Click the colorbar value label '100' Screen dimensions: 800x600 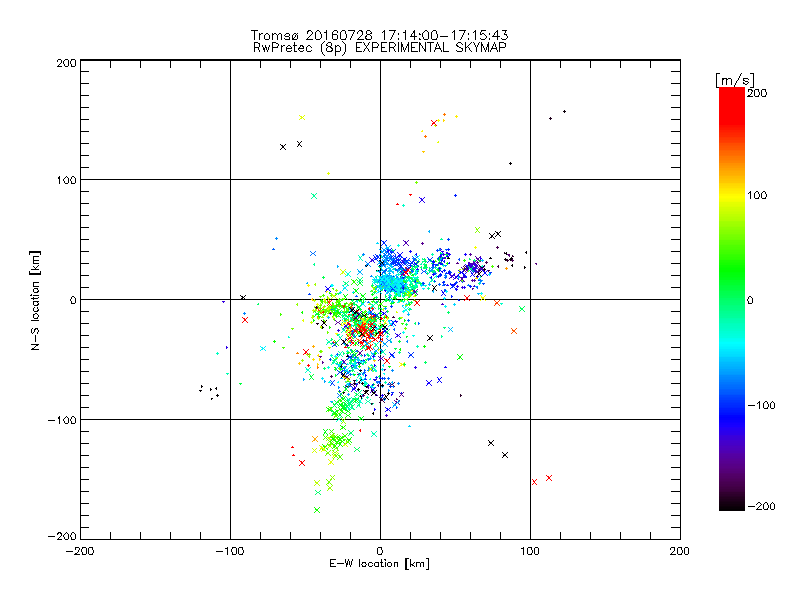click(x=757, y=195)
